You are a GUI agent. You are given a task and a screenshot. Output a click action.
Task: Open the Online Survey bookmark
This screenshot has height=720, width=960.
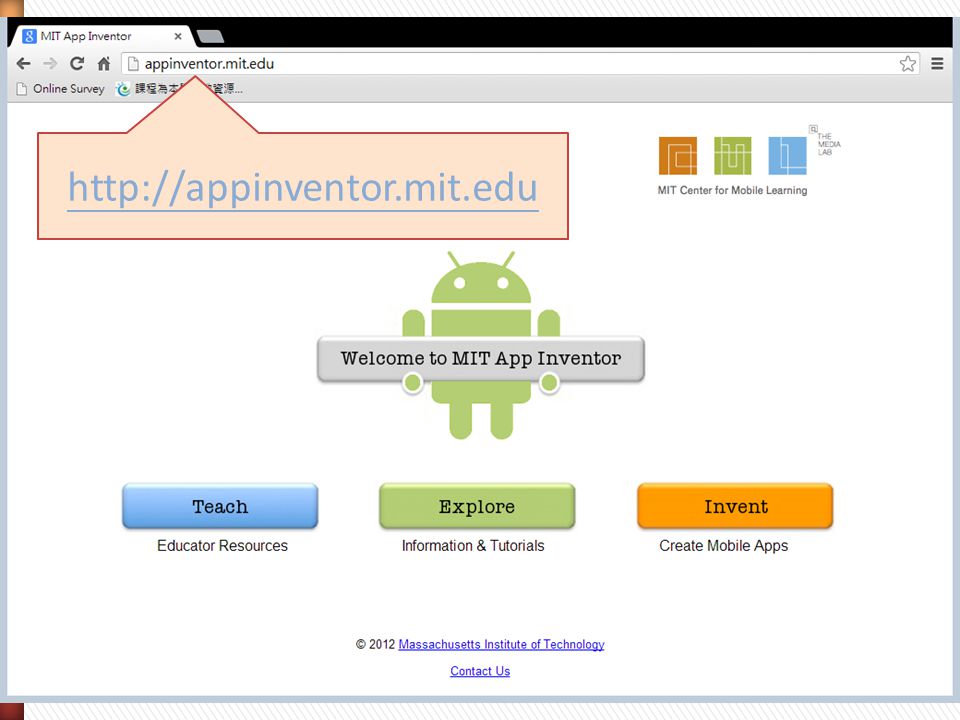click(x=61, y=89)
